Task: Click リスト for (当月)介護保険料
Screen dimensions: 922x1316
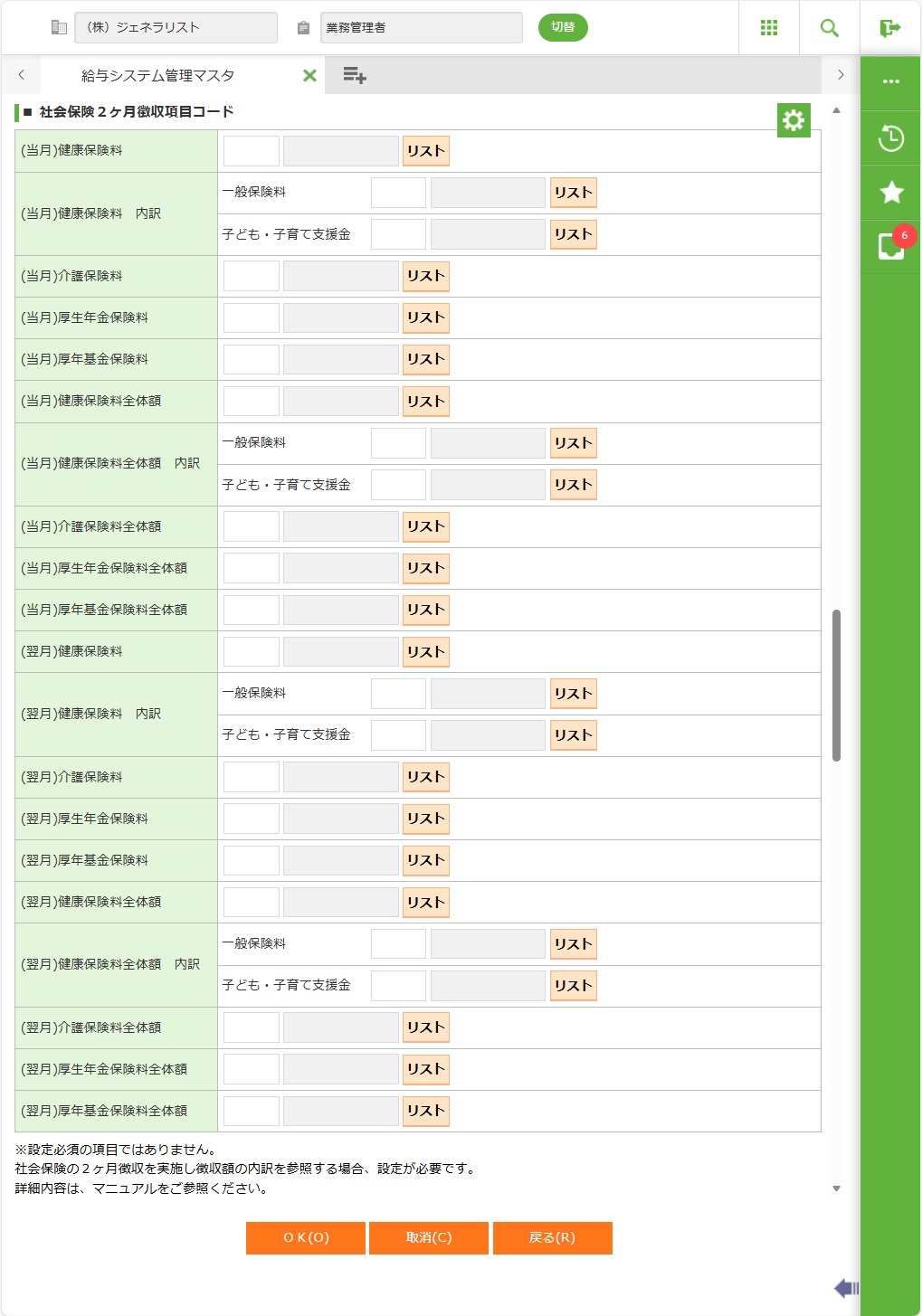Action: click(x=425, y=276)
